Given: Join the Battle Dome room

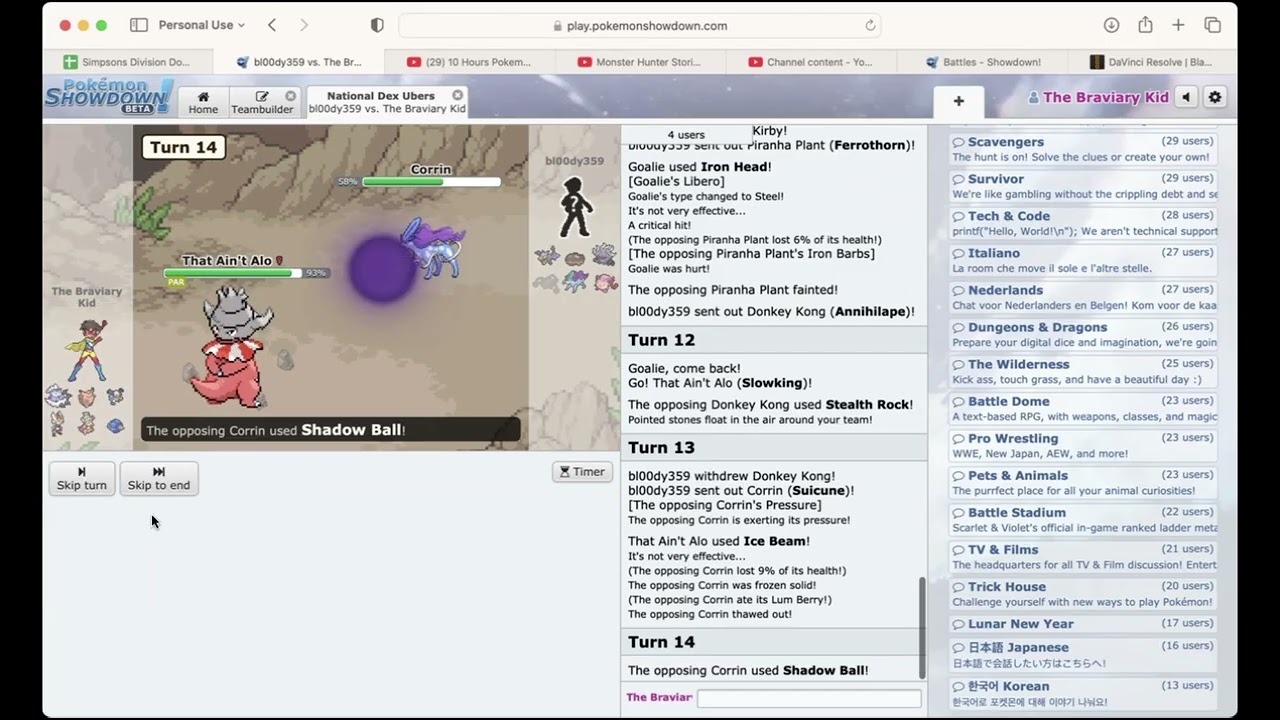Looking at the screenshot, I should coord(1083,408).
